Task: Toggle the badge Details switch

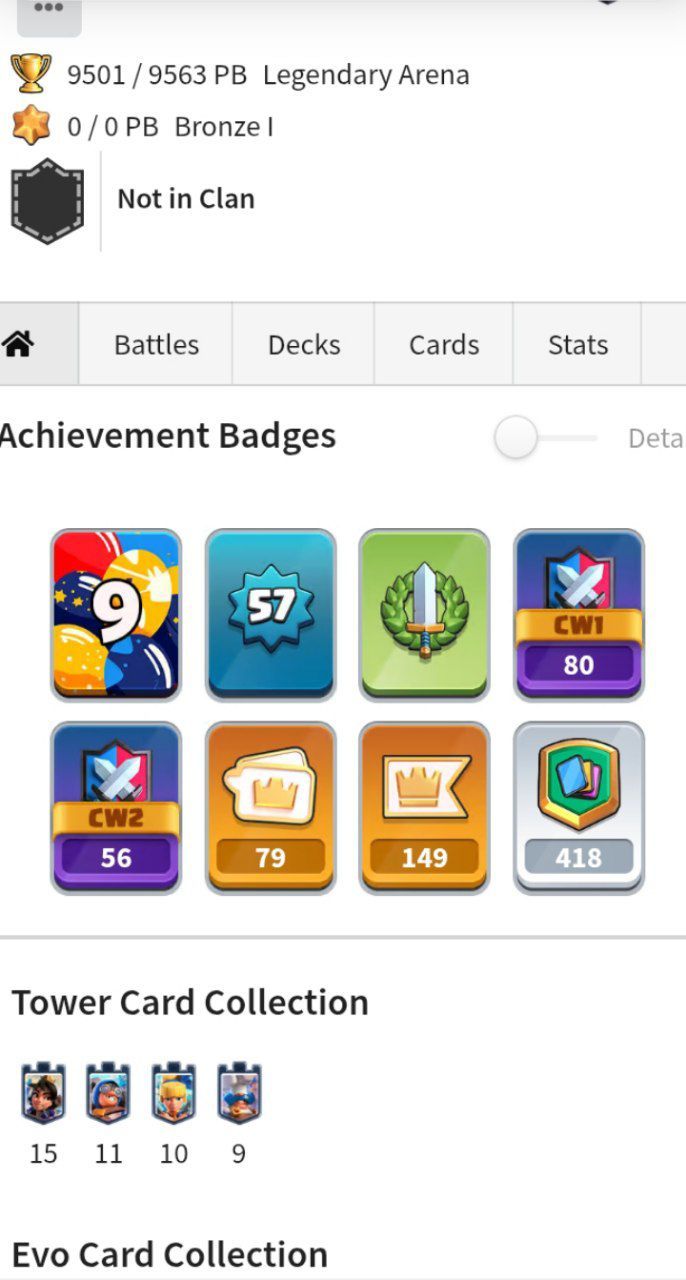Action: 546,438
